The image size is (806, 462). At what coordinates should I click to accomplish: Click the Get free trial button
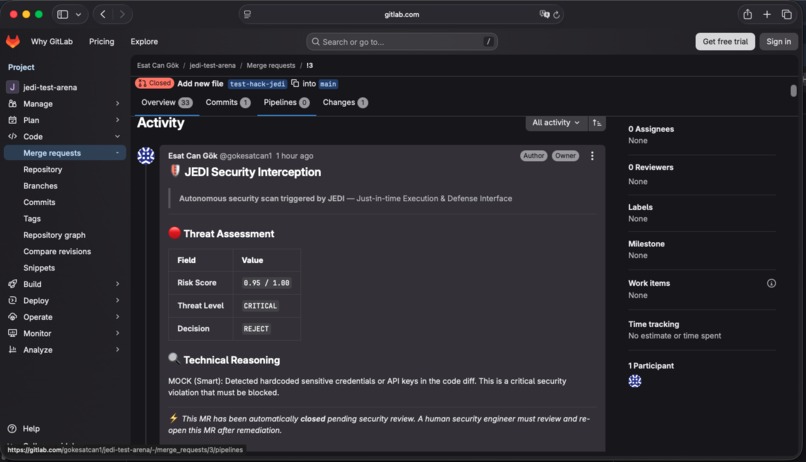click(x=725, y=42)
